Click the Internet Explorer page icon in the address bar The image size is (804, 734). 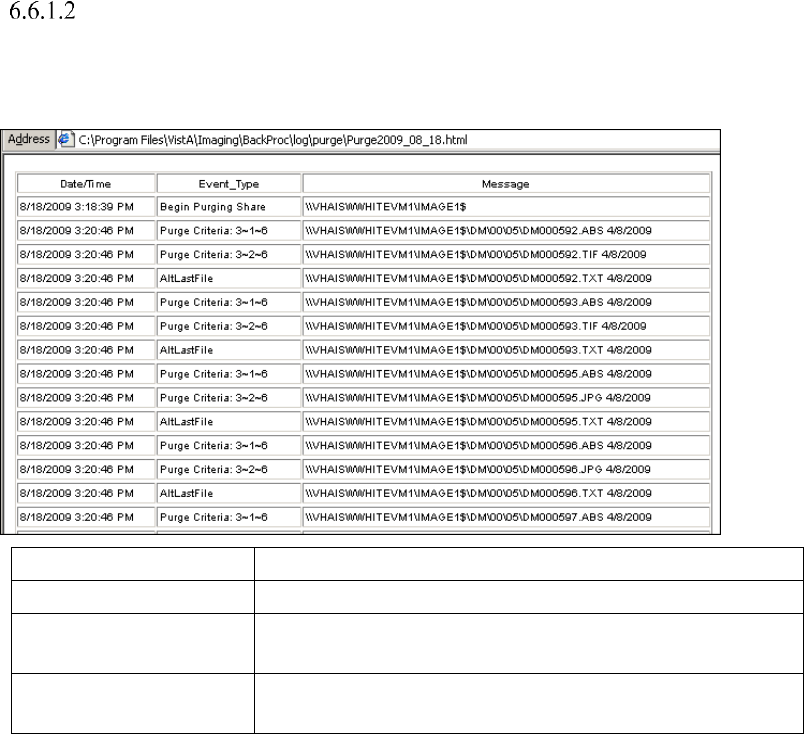point(66,140)
